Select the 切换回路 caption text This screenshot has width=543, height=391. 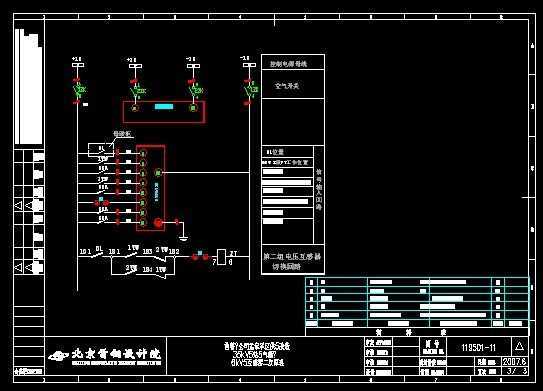(286, 267)
